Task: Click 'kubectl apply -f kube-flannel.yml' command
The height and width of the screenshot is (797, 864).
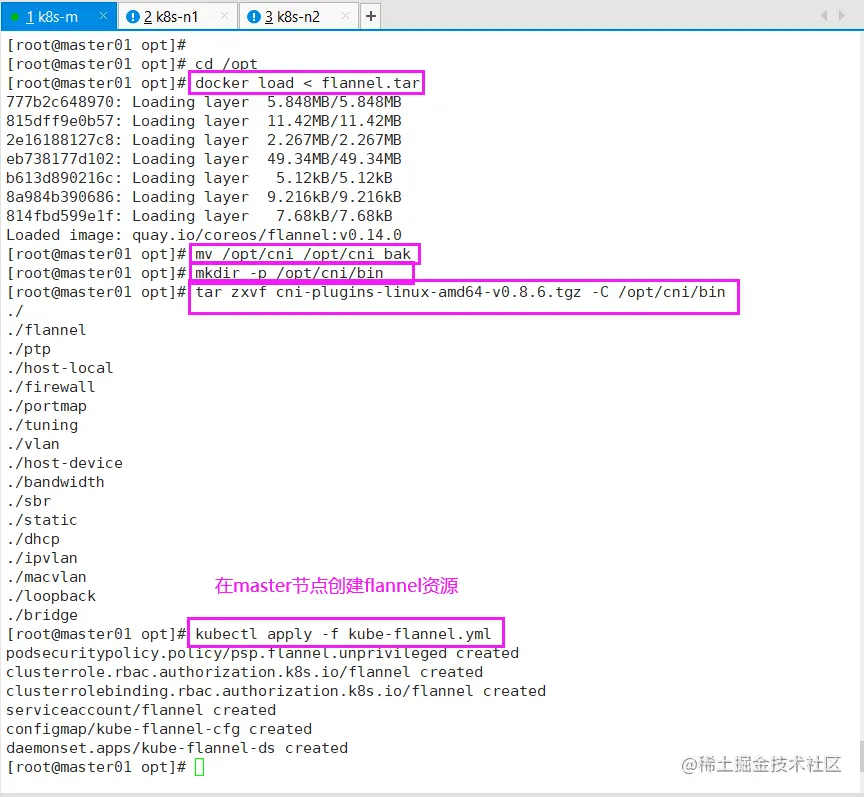Action: (x=343, y=634)
